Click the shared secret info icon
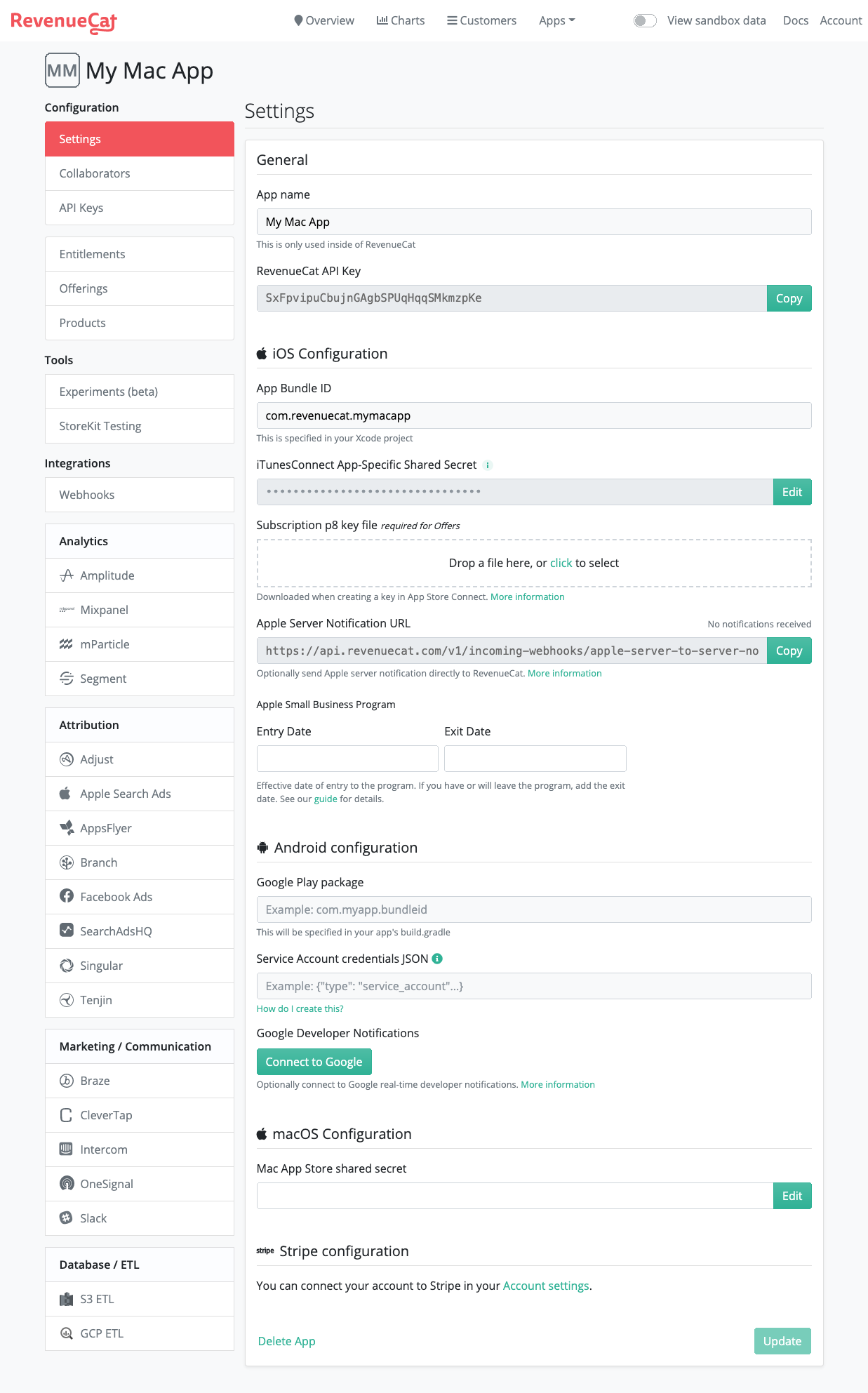 point(488,465)
